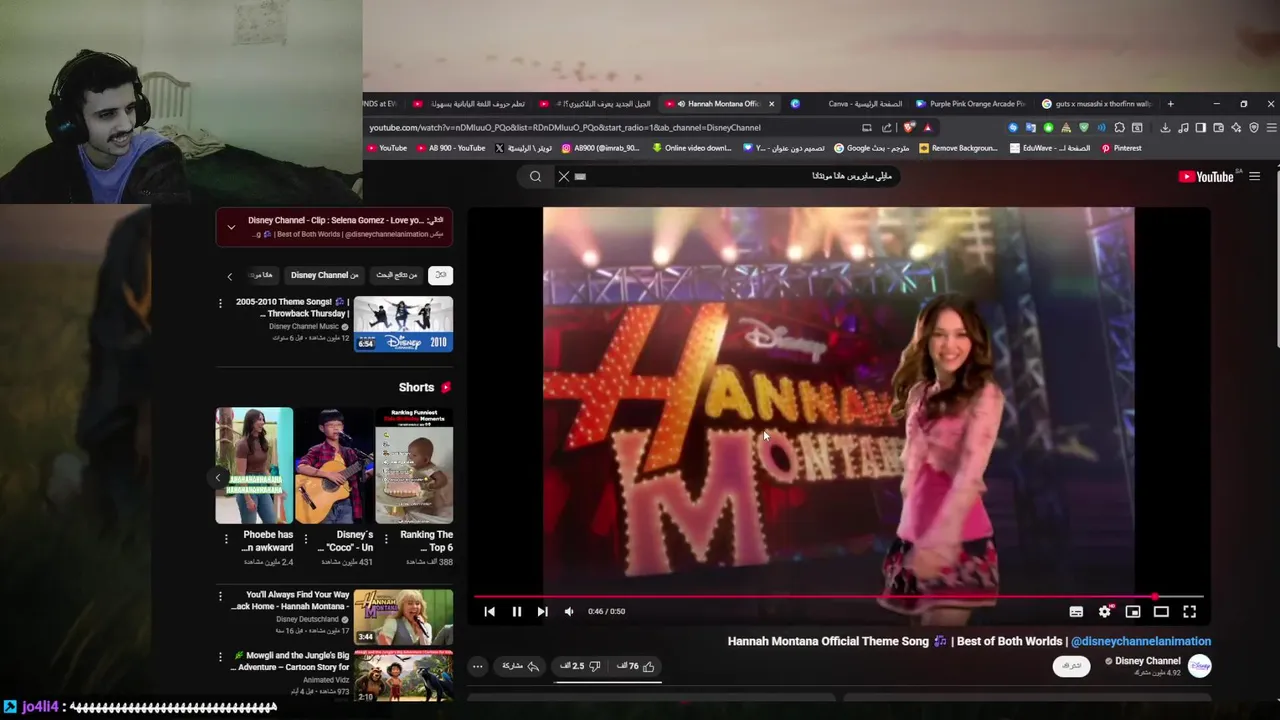
Task: Open the Remove Background bookmark
Action: coord(958,148)
